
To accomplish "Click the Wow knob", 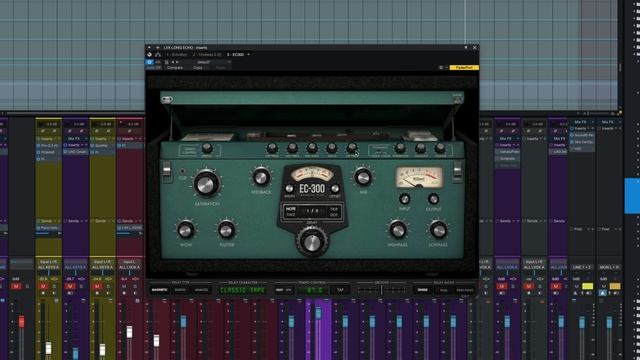I will tap(185, 230).
